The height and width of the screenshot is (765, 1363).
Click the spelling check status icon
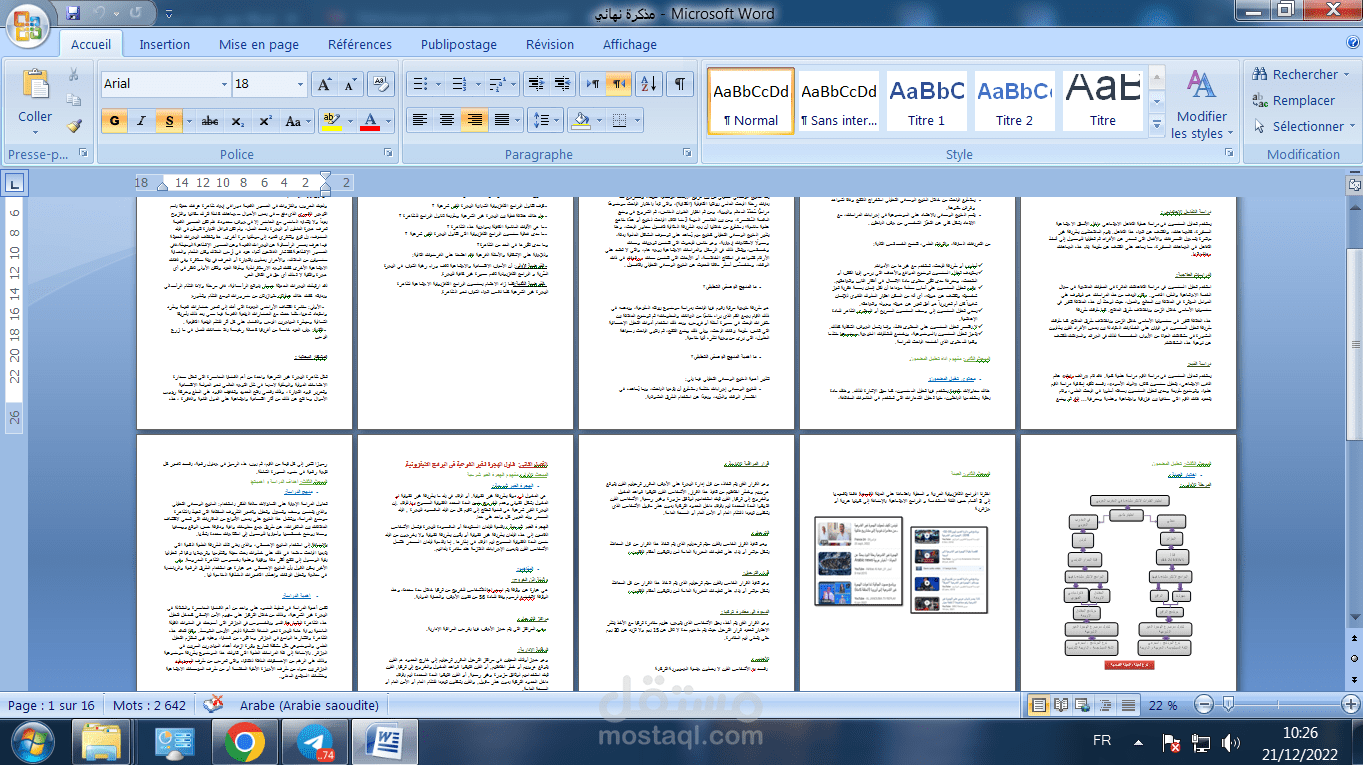pyautogui.click(x=213, y=705)
